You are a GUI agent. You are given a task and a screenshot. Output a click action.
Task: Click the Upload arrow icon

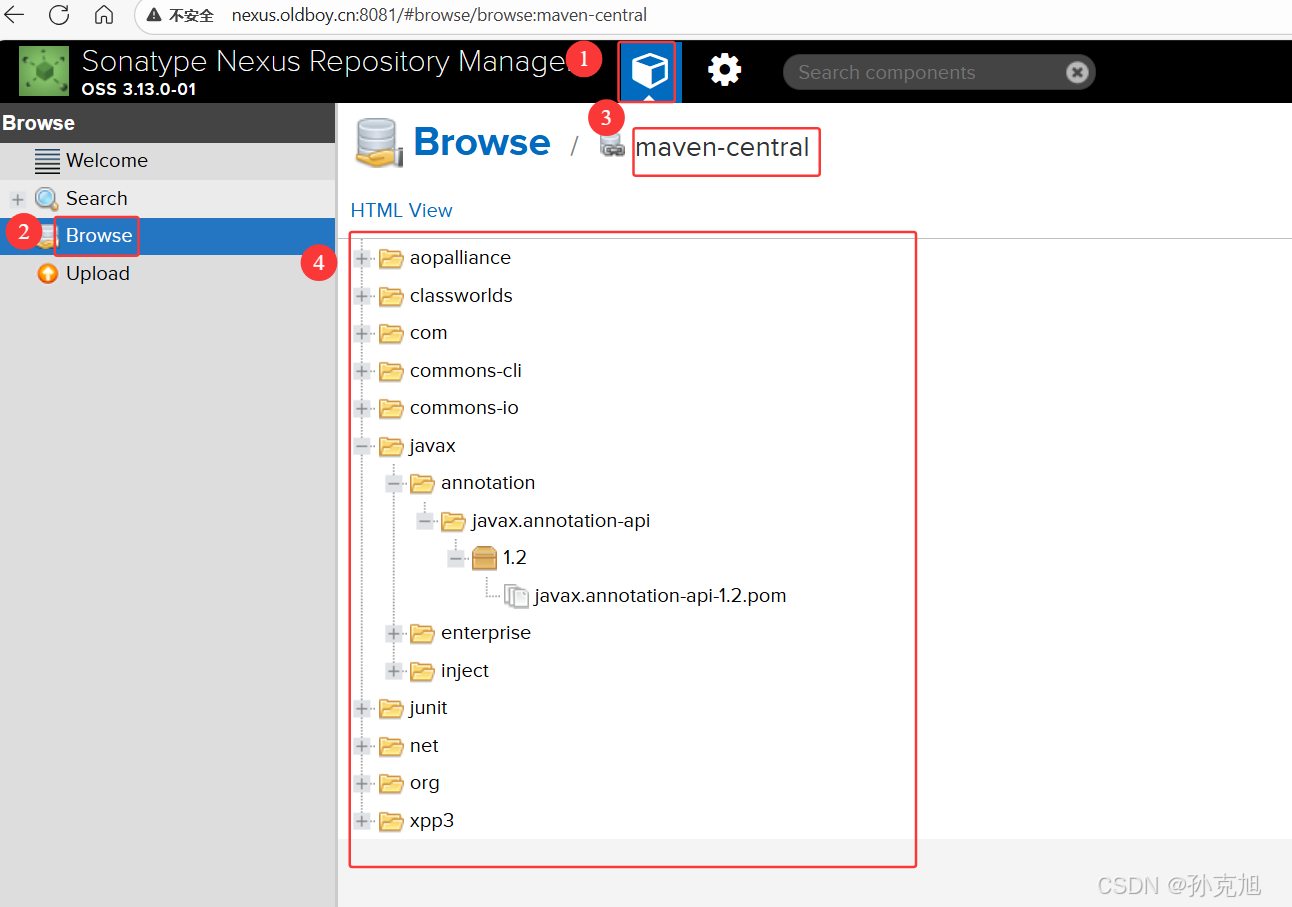tap(47, 273)
